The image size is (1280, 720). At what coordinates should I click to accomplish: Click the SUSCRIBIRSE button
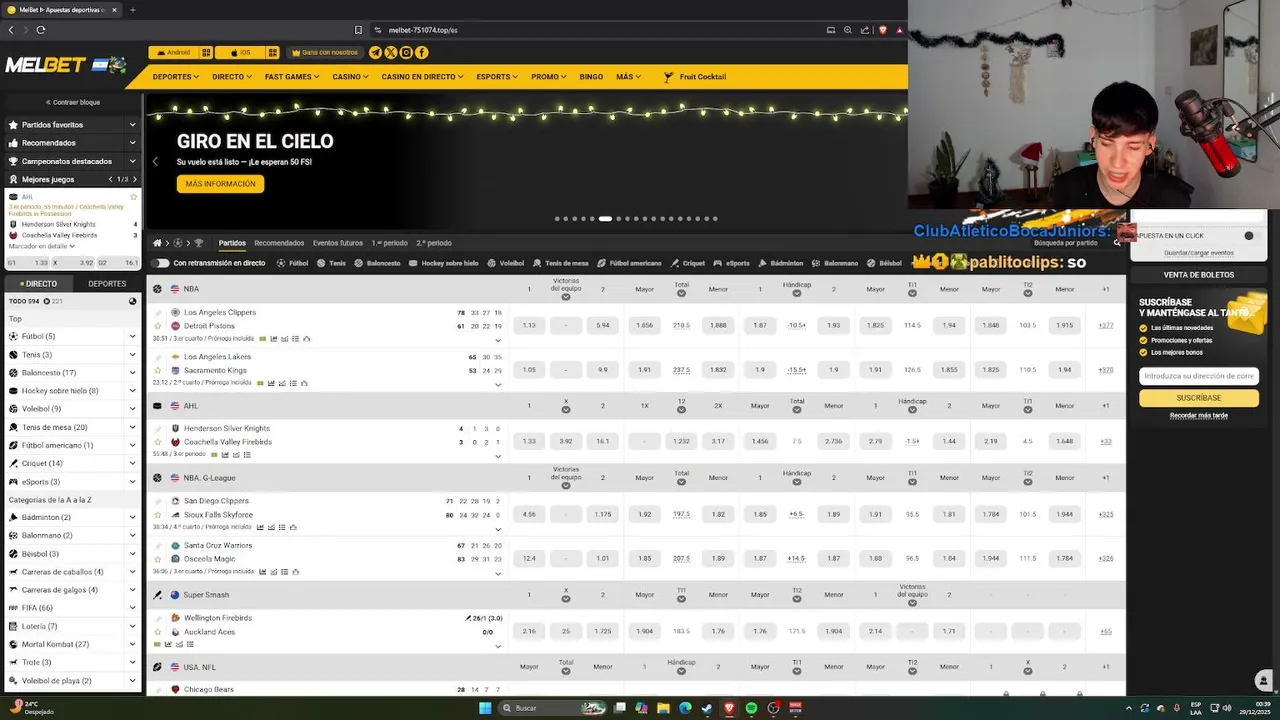pos(1198,398)
